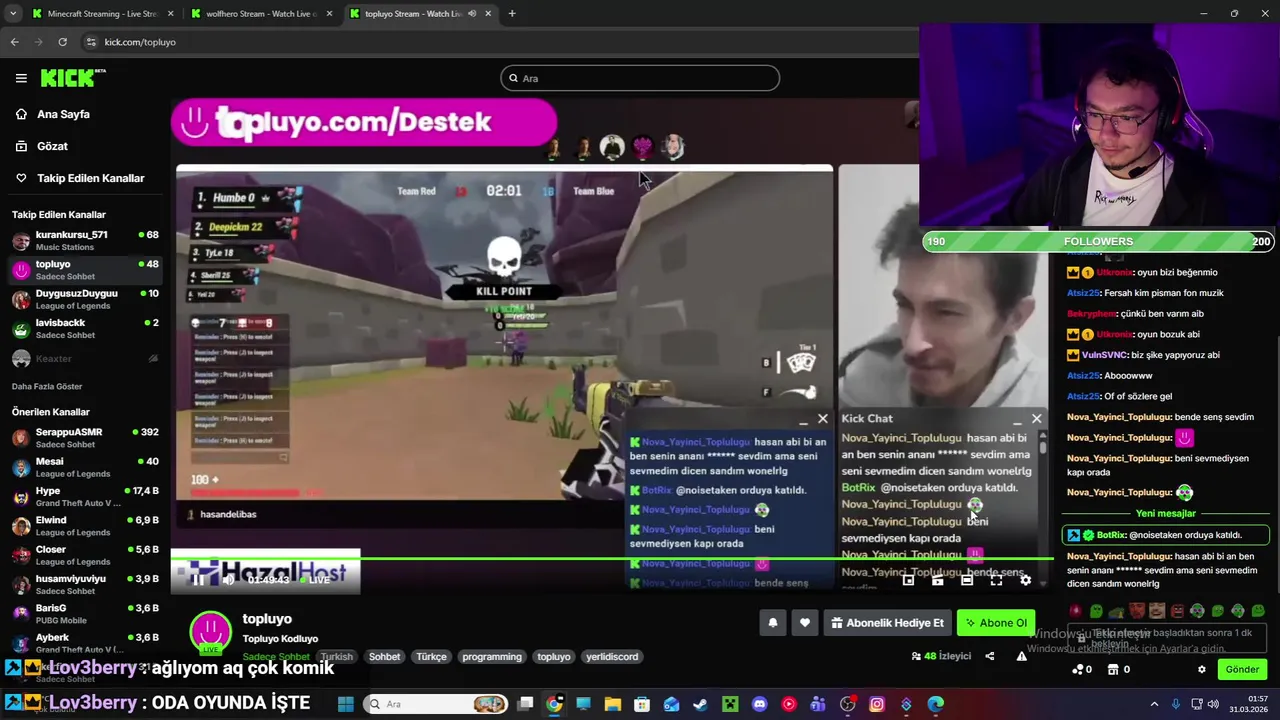
Task: Pause the stream video
Action: pyautogui.click(x=198, y=579)
